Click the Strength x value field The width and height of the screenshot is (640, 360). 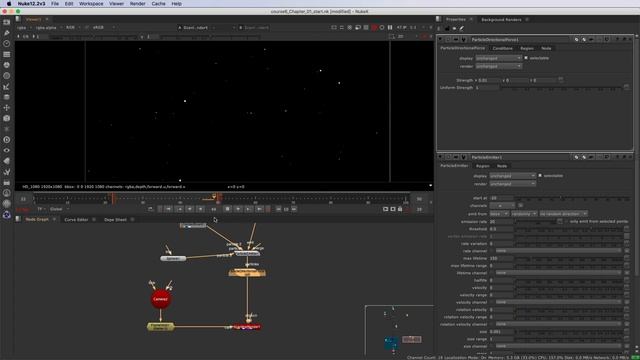coord(489,80)
